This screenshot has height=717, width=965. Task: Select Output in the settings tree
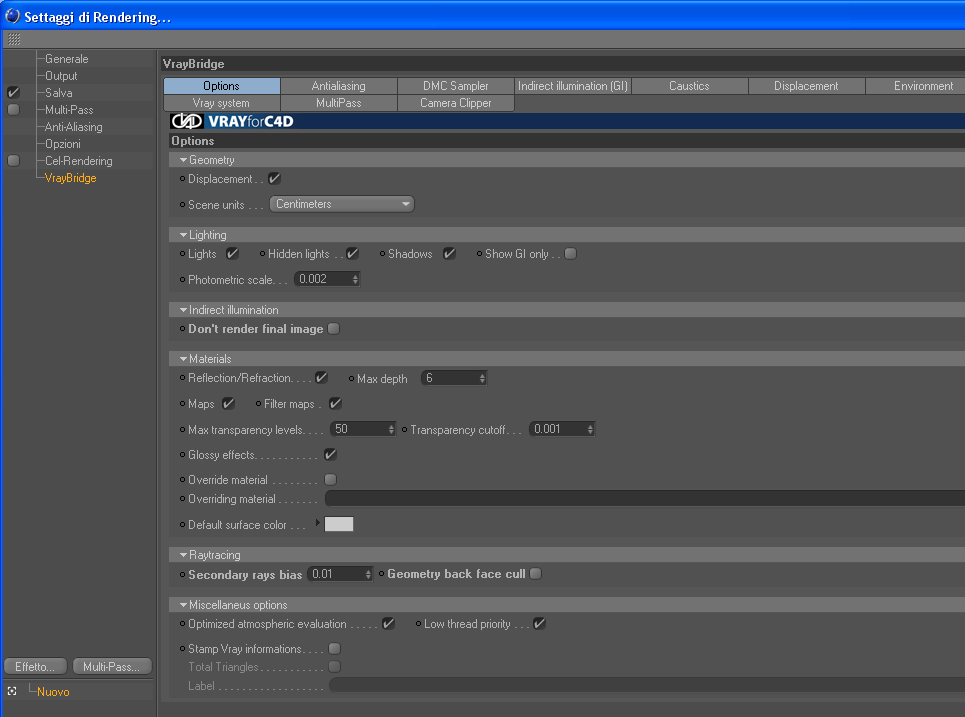tap(61, 76)
